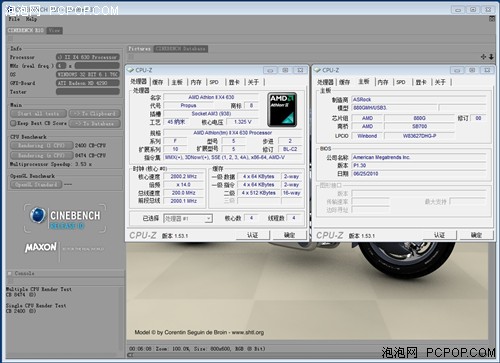The image size is (500, 363).
Task: Click 认证 button in right CPU-Z window
Action: click(x=439, y=235)
